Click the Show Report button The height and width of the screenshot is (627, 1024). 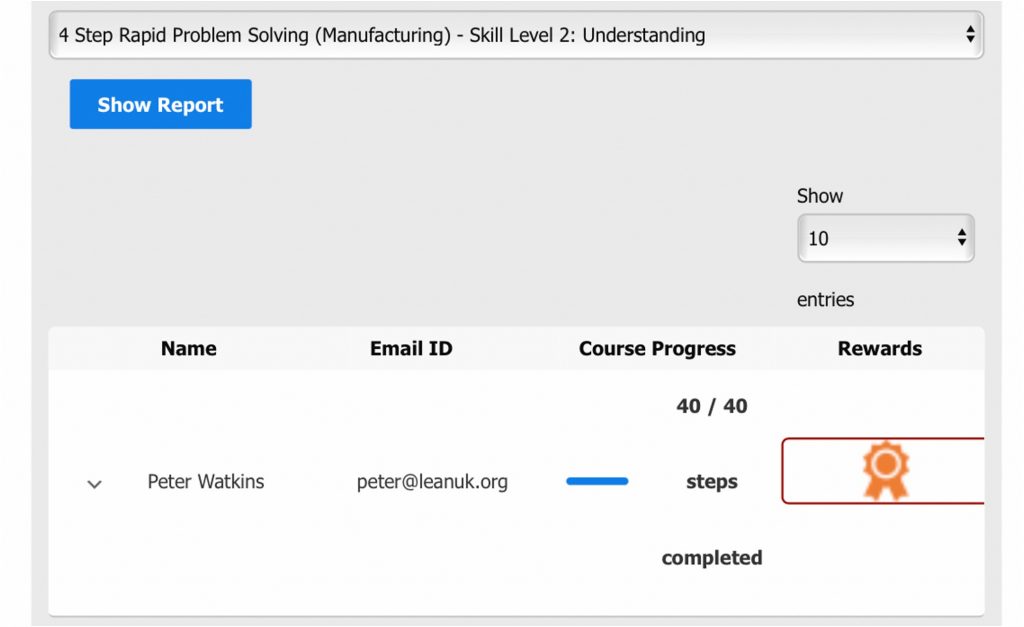point(161,104)
